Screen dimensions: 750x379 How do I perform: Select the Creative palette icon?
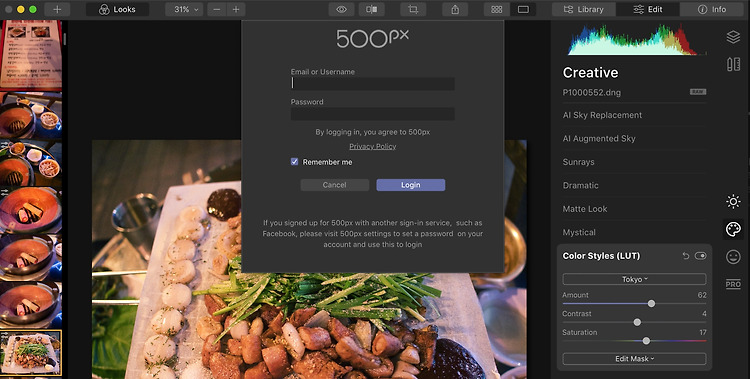tap(733, 229)
